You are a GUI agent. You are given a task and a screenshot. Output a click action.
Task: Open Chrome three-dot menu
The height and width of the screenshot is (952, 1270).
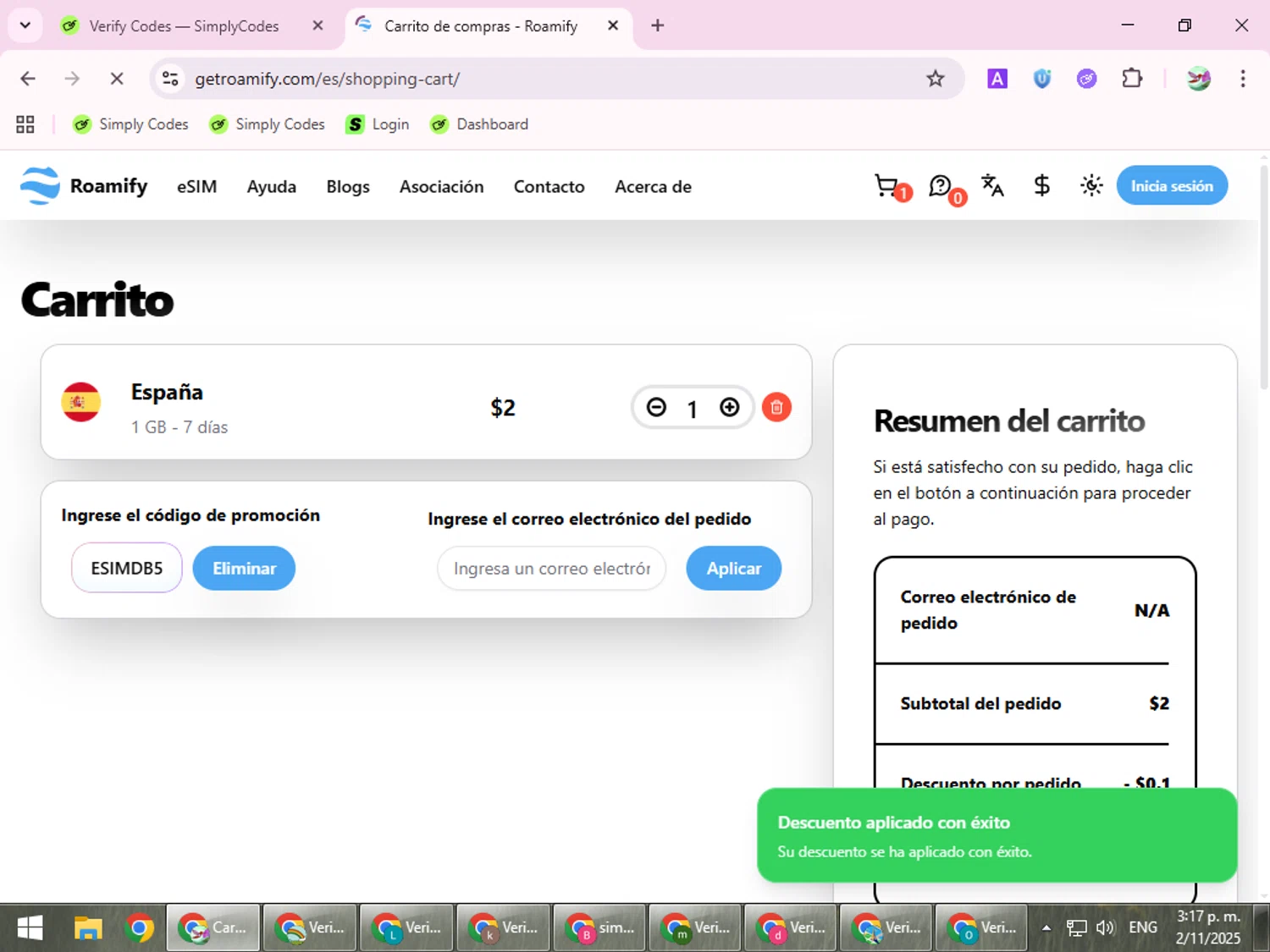[1243, 79]
